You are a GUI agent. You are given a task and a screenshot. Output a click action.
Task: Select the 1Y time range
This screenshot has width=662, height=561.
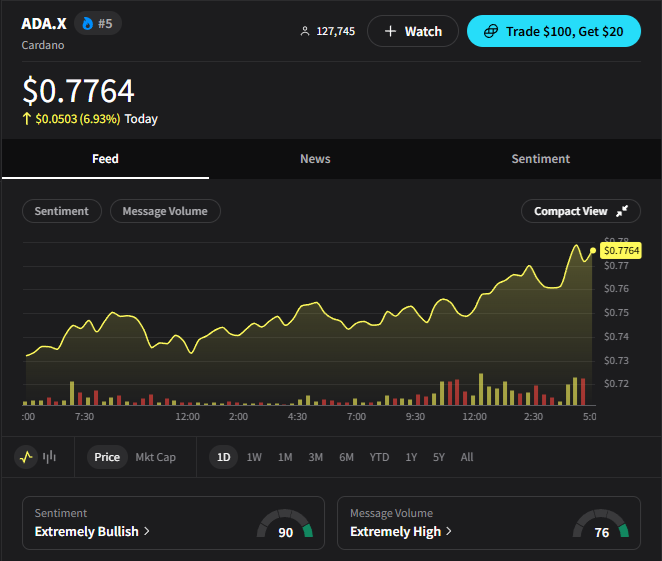[411, 457]
